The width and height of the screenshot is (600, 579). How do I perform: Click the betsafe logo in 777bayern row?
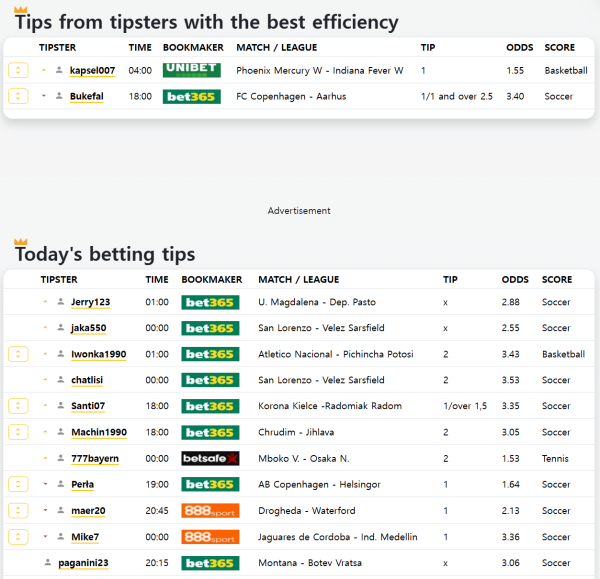pos(210,458)
